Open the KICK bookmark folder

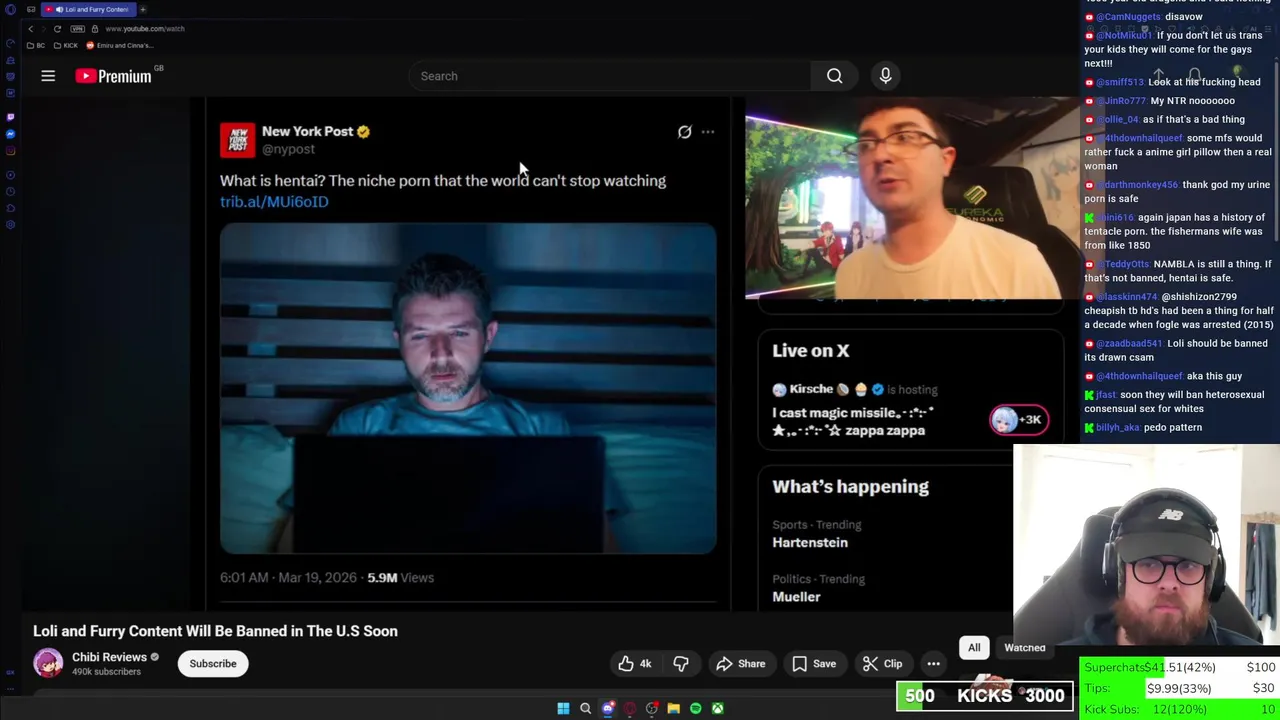coord(66,45)
